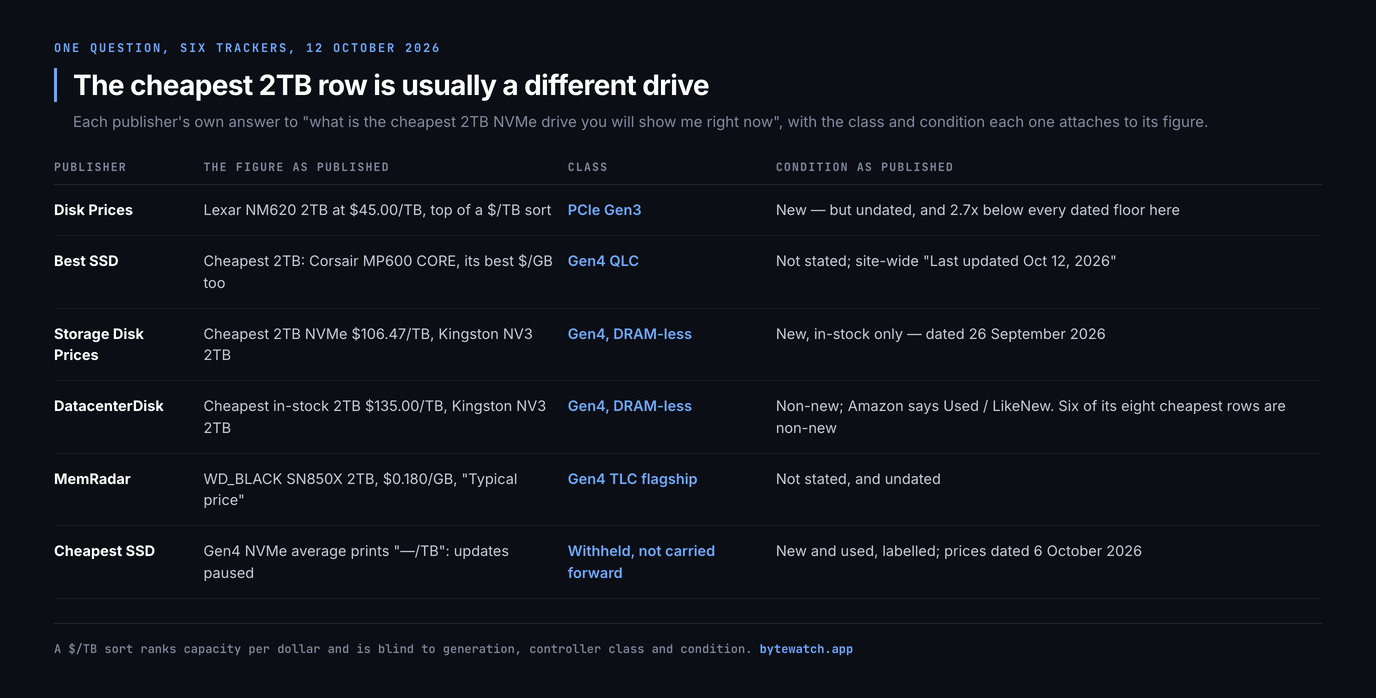The image size is (1376, 698).
Task: Click the Lexar NM620 2TB figure cell
Action: coord(377,210)
